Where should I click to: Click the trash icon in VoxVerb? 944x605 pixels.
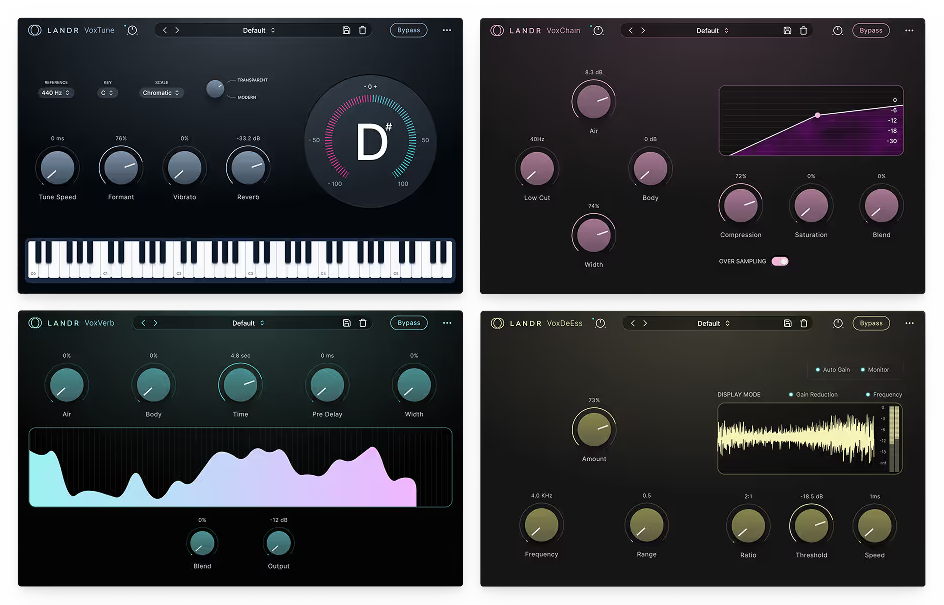click(363, 323)
